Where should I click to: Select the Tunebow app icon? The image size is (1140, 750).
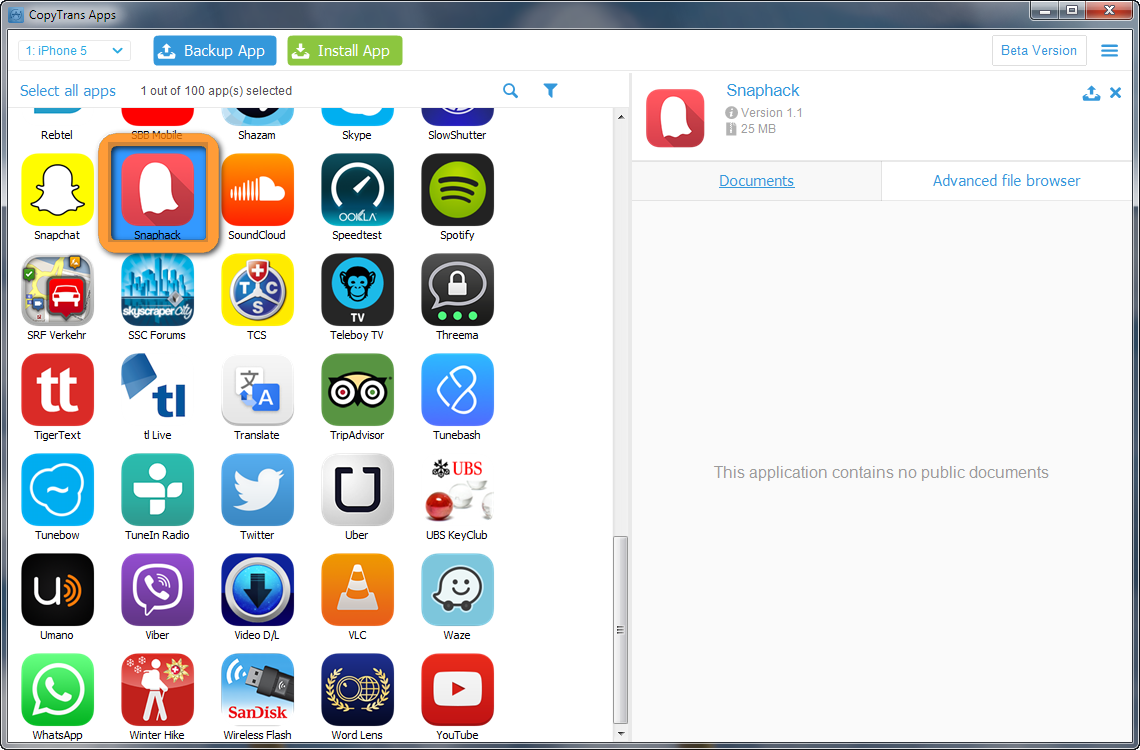click(x=57, y=490)
